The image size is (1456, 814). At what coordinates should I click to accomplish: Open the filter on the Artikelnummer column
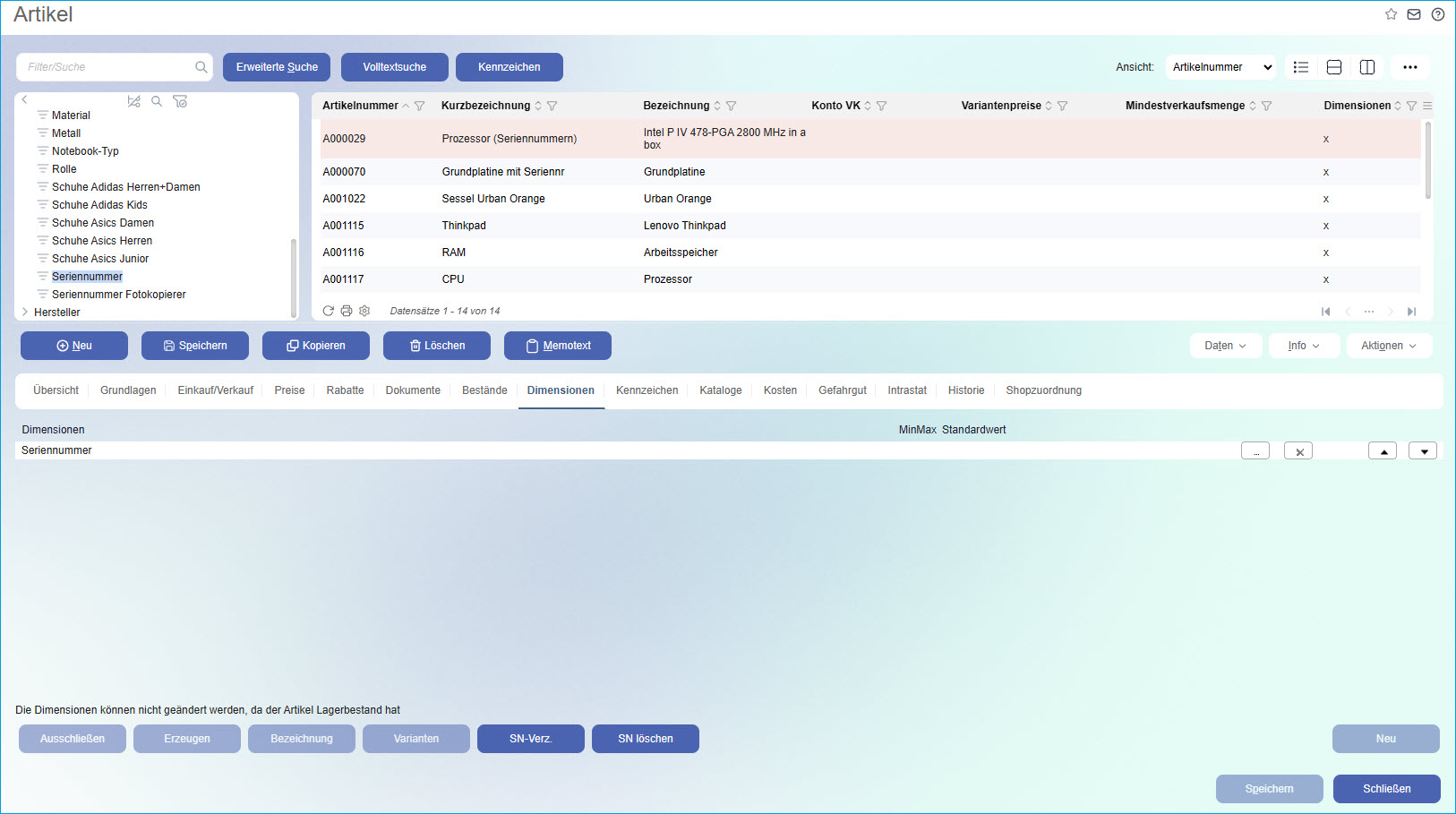click(x=420, y=106)
